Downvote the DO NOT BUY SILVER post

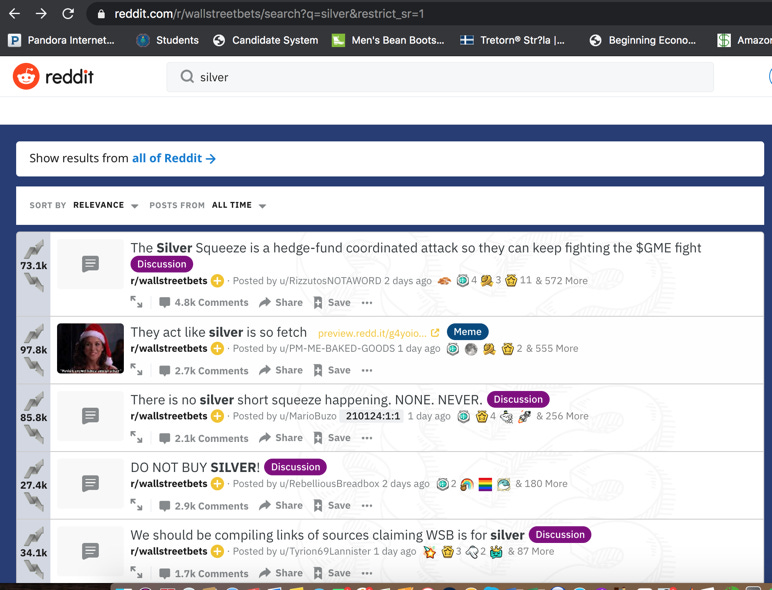tap(34, 501)
